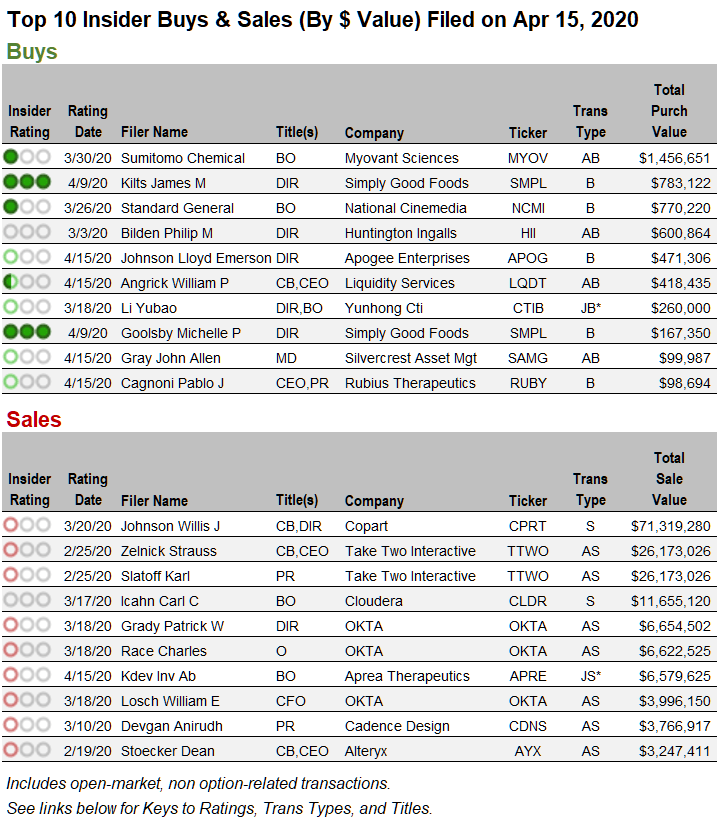Image resolution: width=717 pixels, height=825 pixels.
Task: Click rating icon beside Cagnoni Pablo J
Action: (x=26, y=383)
